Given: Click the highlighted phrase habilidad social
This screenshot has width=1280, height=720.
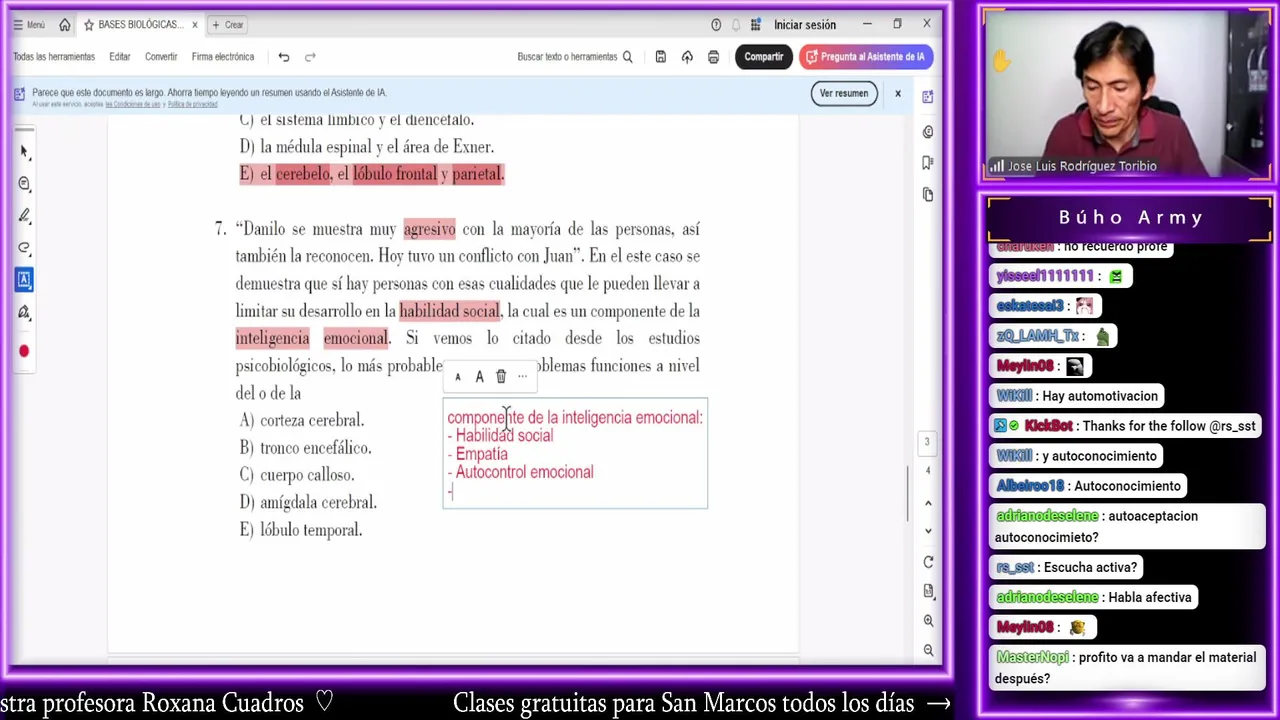Looking at the screenshot, I should pyautogui.click(x=449, y=311).
